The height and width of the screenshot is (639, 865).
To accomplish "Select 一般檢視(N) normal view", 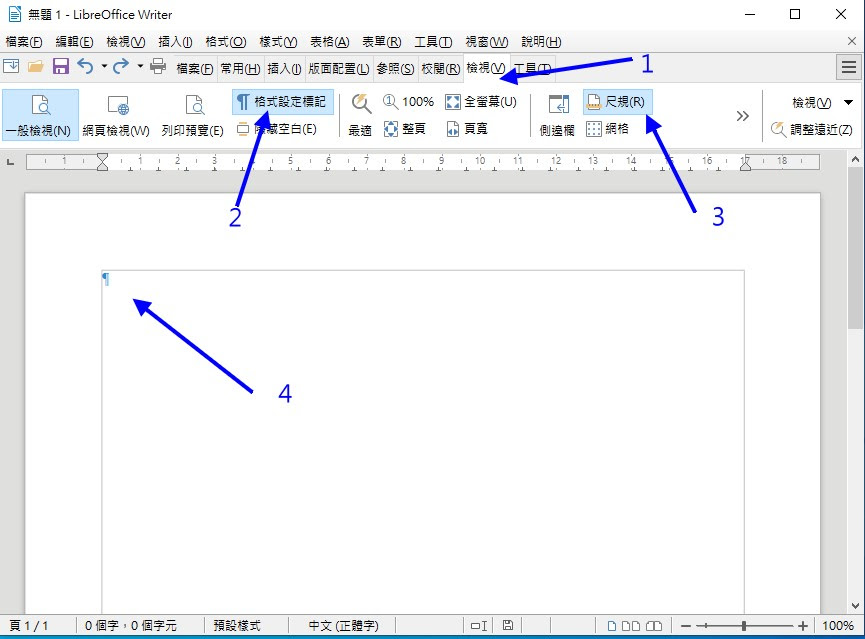I will (x=40, y=115).
